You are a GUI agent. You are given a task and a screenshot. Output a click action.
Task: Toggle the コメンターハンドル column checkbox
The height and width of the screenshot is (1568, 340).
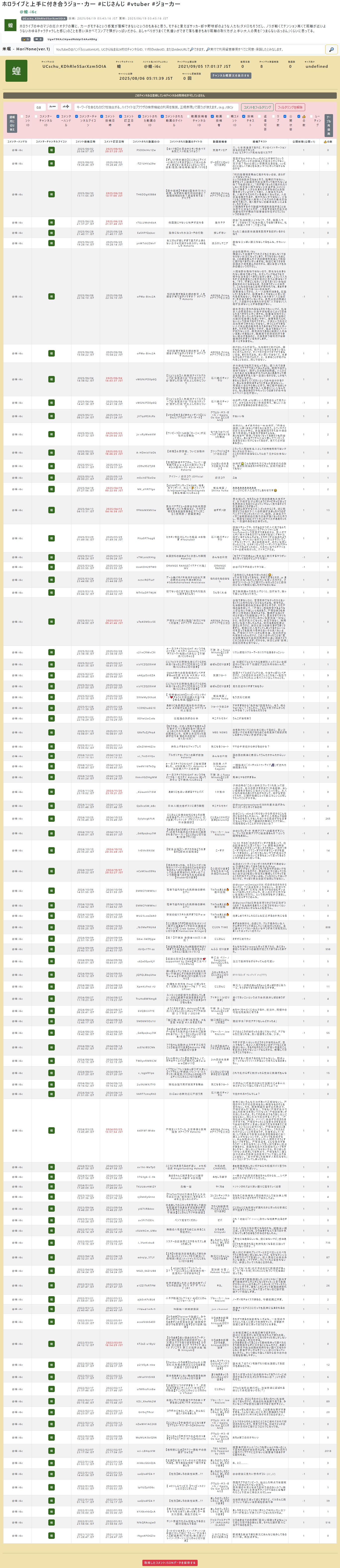click(58, 116)
